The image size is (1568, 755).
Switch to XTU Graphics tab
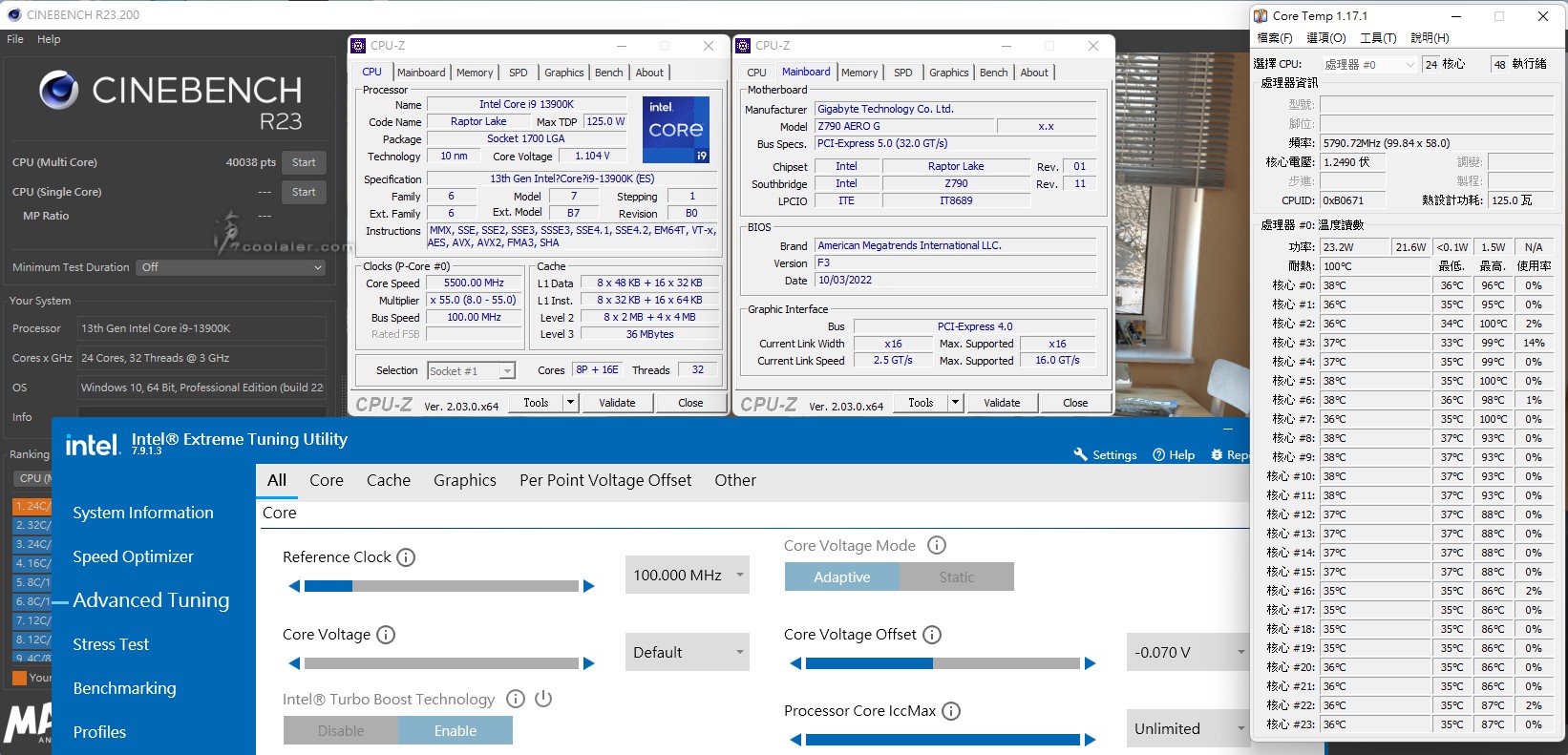465,480
